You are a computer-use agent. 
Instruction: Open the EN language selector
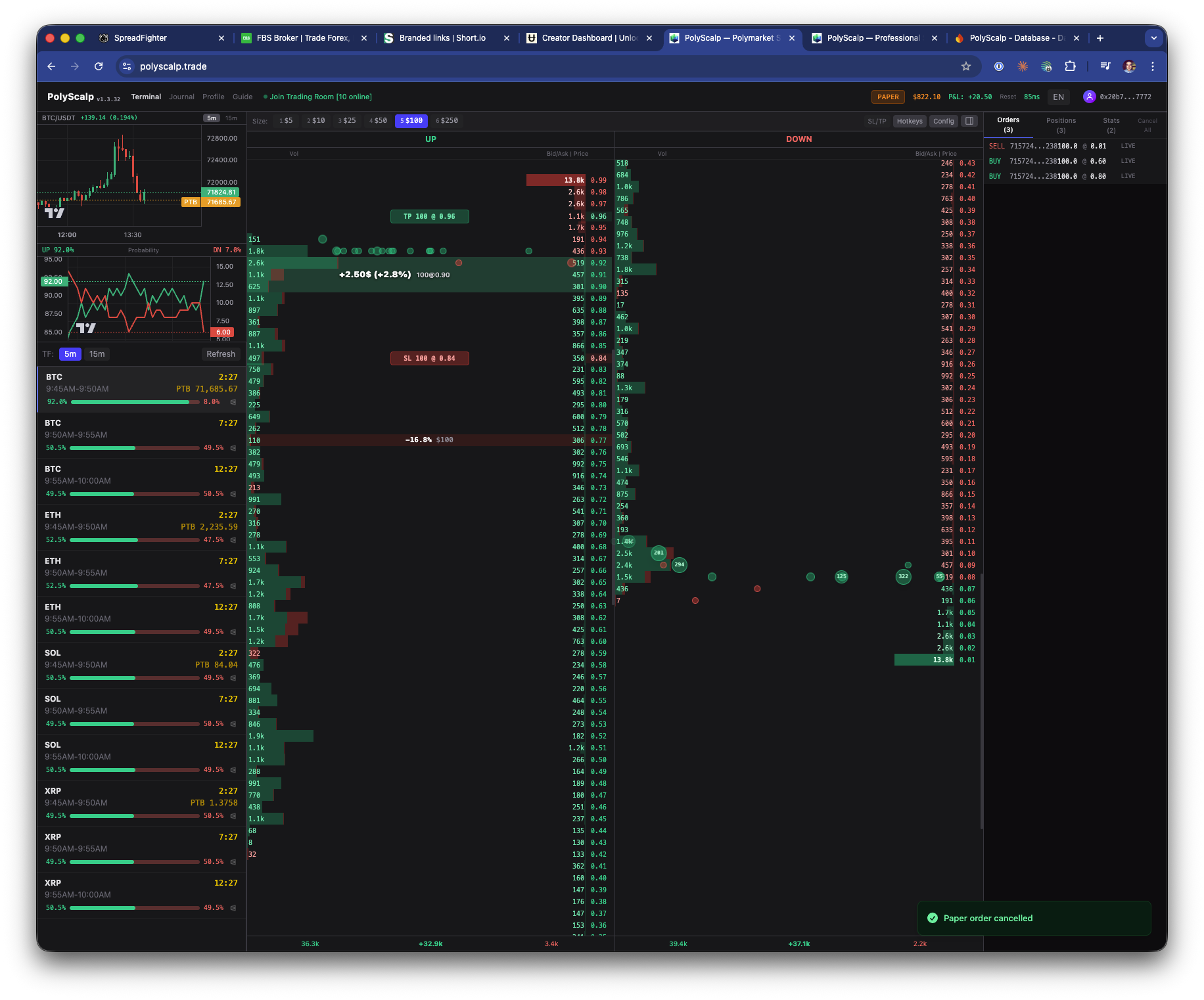coord(1058,97)
